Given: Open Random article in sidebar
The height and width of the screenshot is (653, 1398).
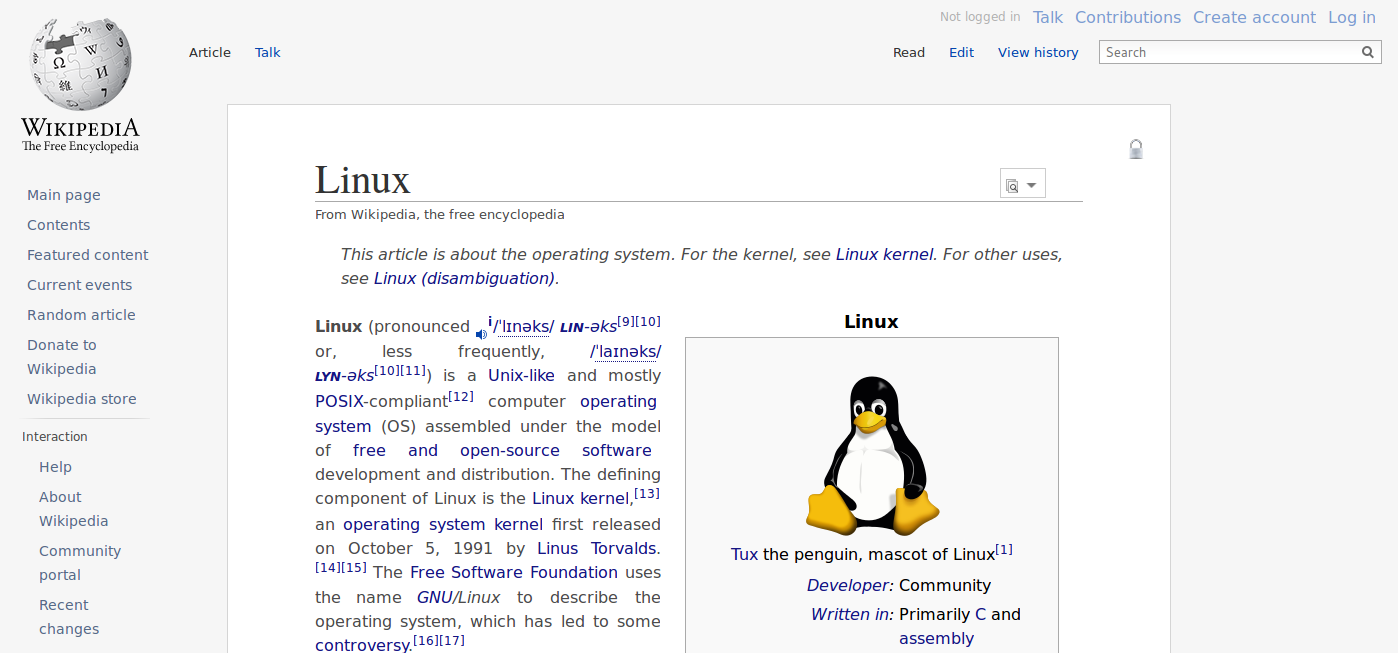Looking at the screenshot, I should click(x=81, y=315).
